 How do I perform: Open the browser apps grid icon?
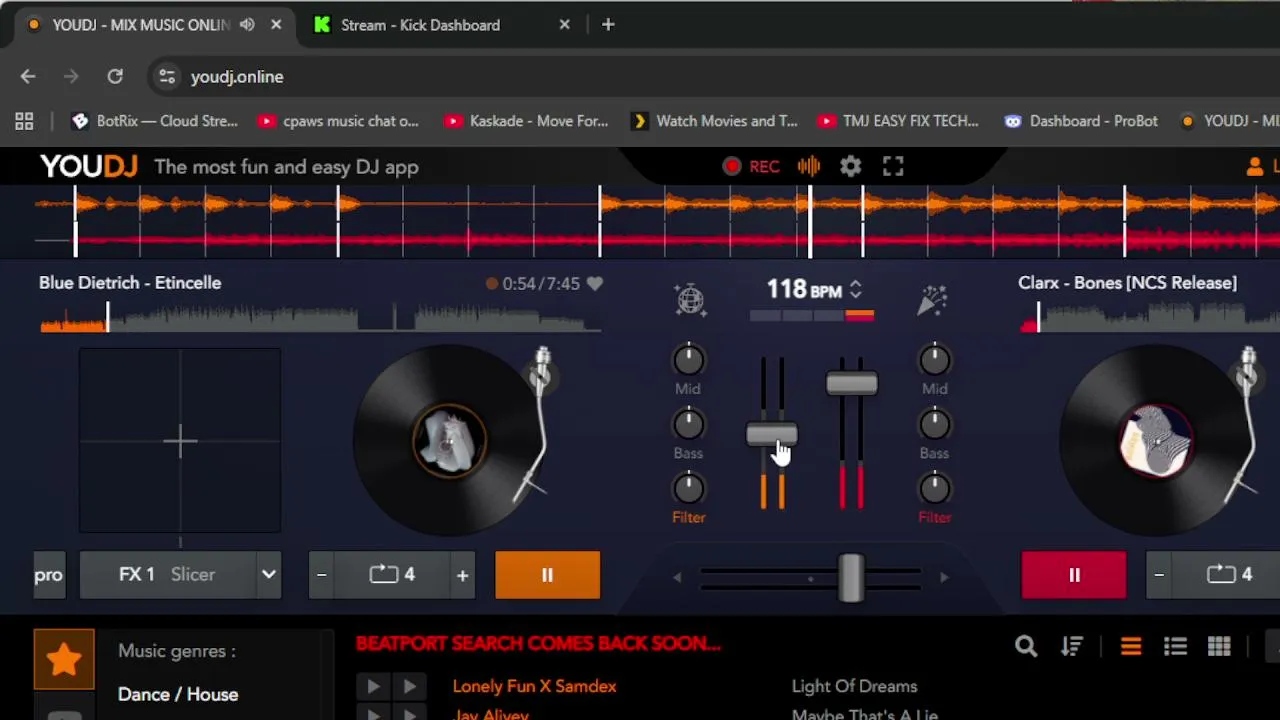tap(24, 121)
